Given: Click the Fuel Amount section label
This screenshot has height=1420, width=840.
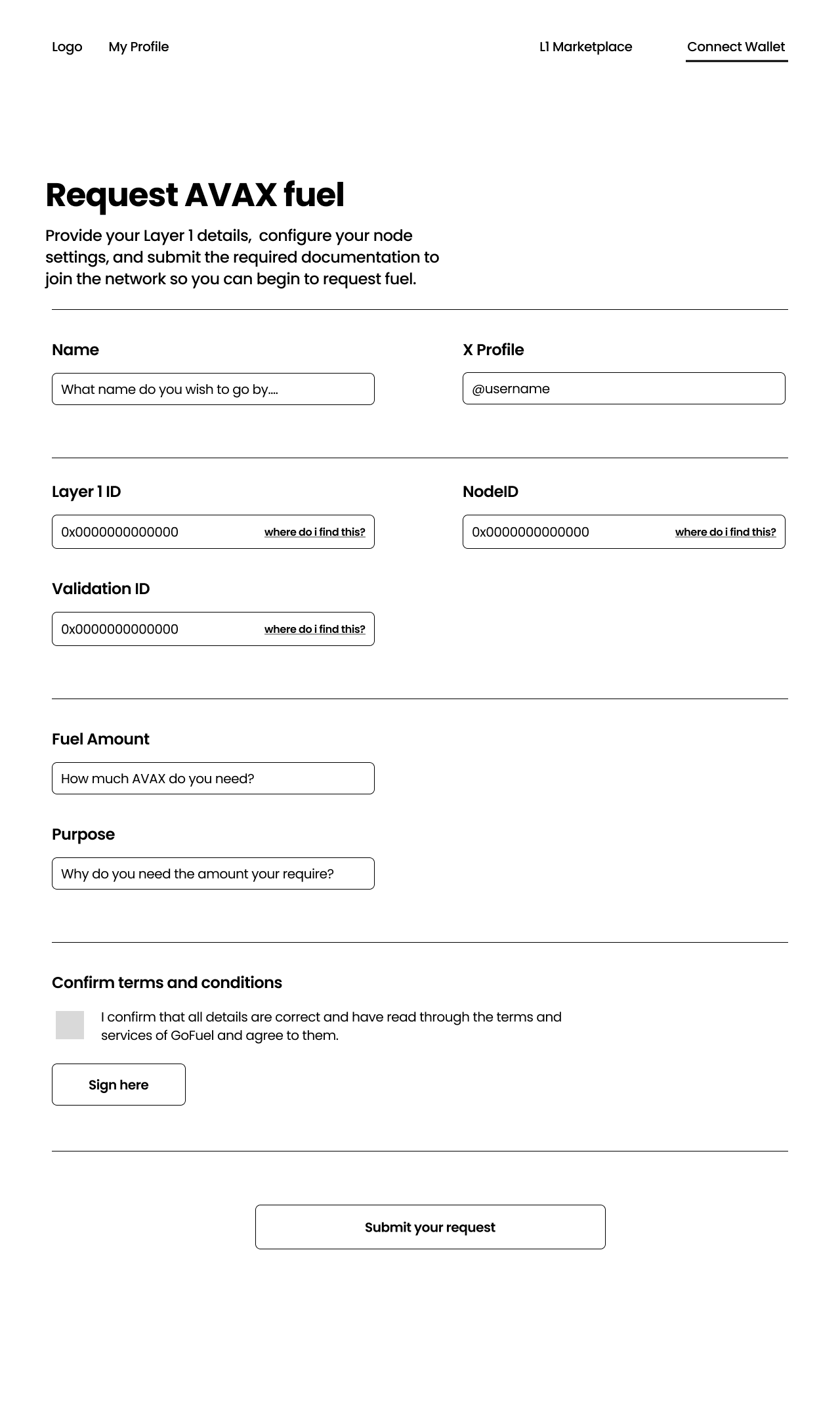Looking at the screenshot, I should pos(100,739).
